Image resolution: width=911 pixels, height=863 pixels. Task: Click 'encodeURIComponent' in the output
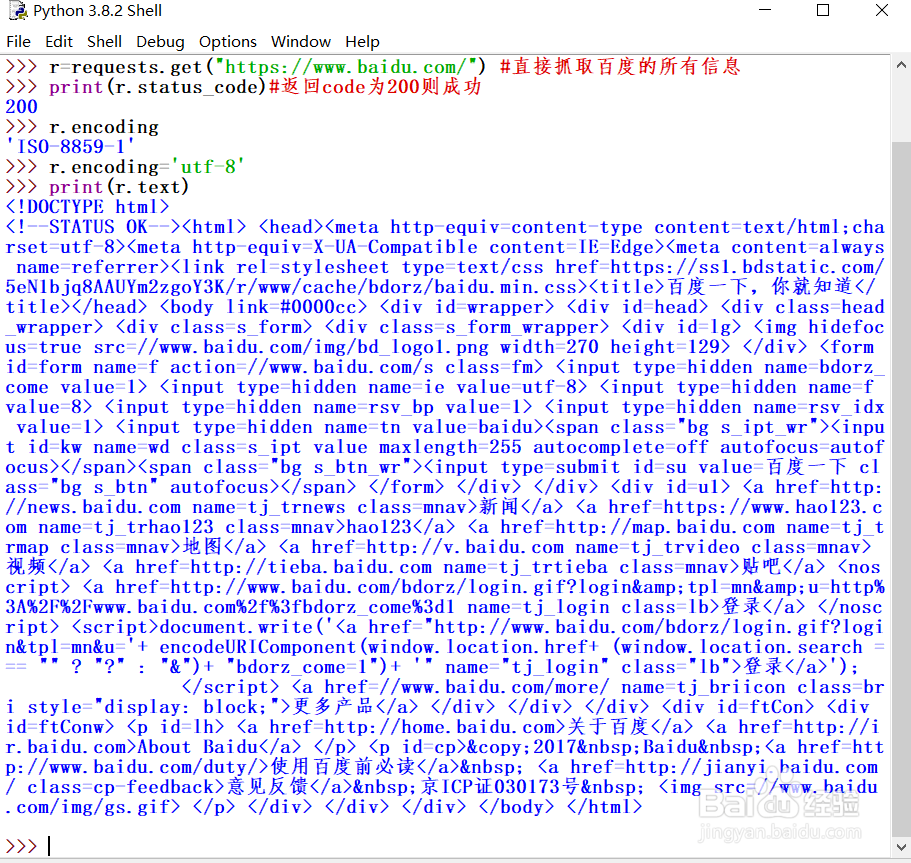click(257, 647)
